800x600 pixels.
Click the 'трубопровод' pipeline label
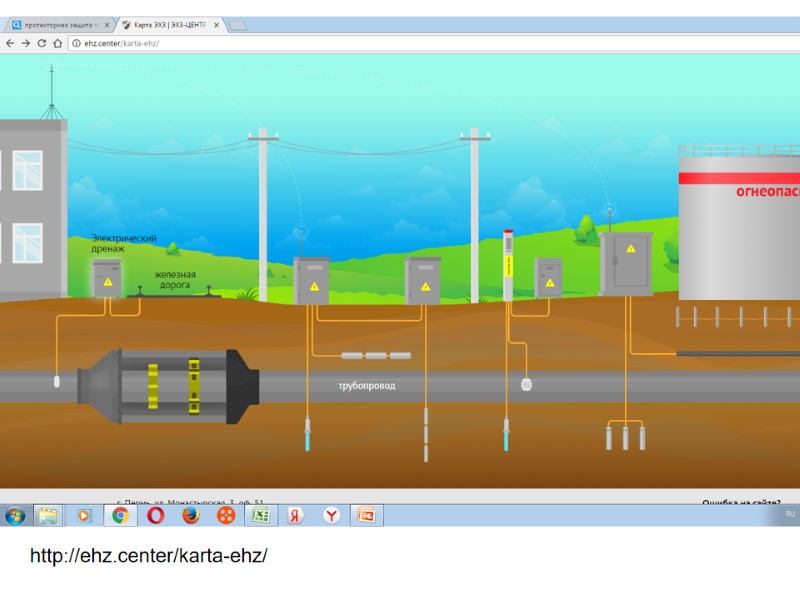[x=366, y=386]
